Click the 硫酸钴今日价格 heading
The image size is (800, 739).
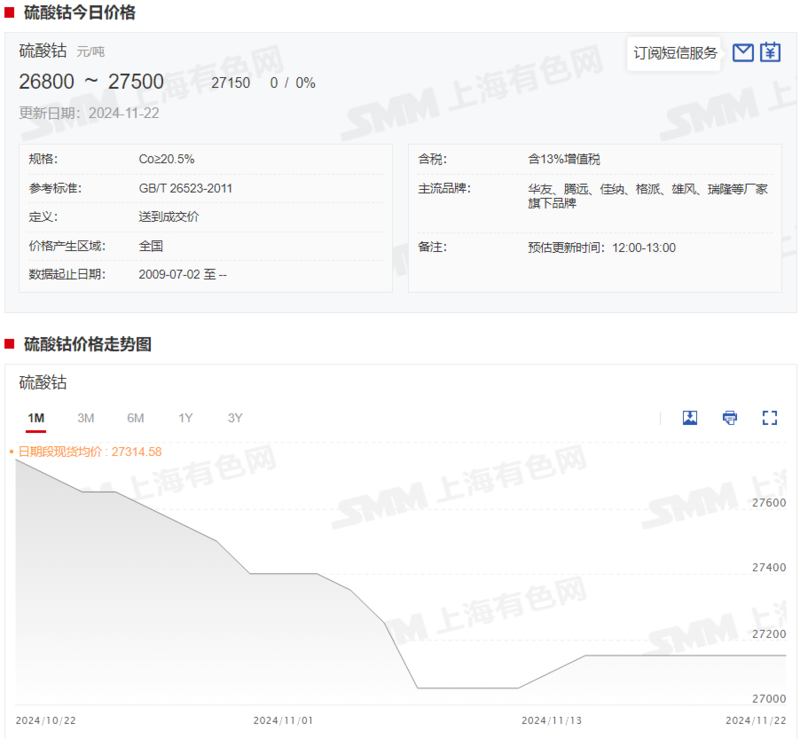(x=80, y=12)
